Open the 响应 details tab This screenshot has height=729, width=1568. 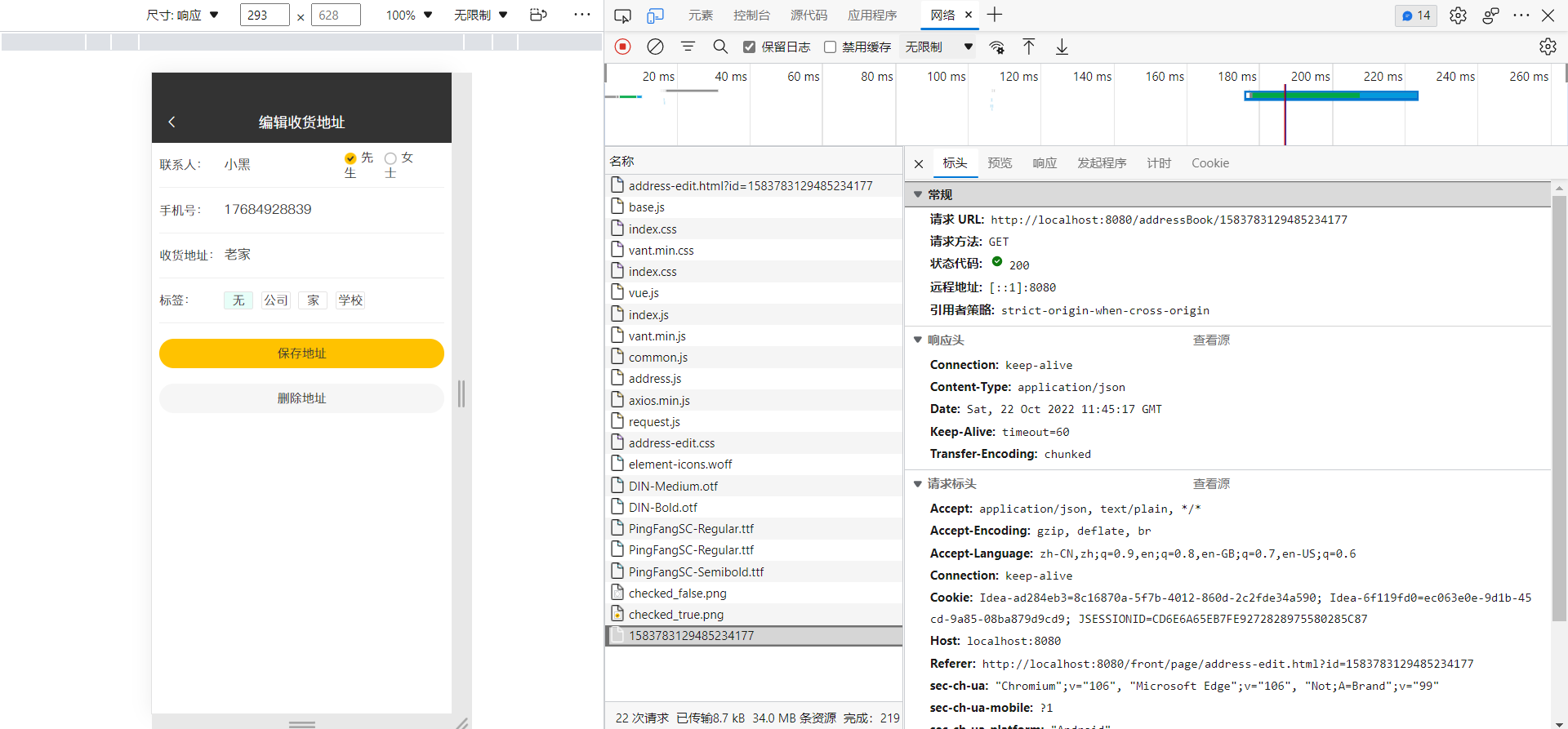(x=1045, y=163)
